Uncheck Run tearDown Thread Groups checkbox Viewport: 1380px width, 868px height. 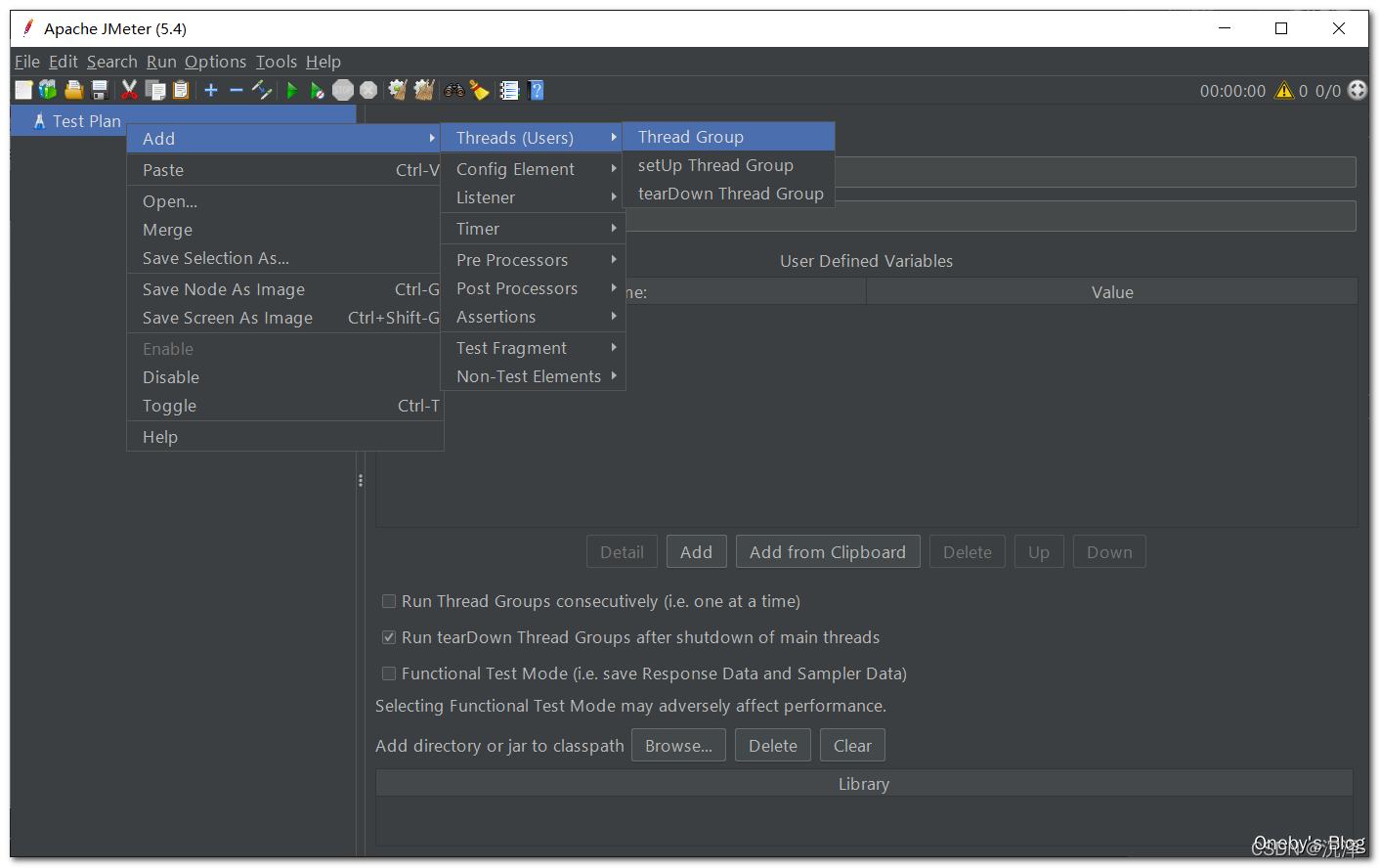point(389,637)
